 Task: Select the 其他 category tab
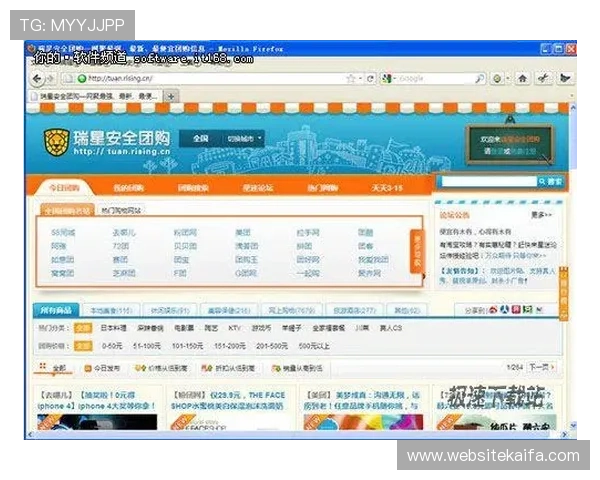407,310
